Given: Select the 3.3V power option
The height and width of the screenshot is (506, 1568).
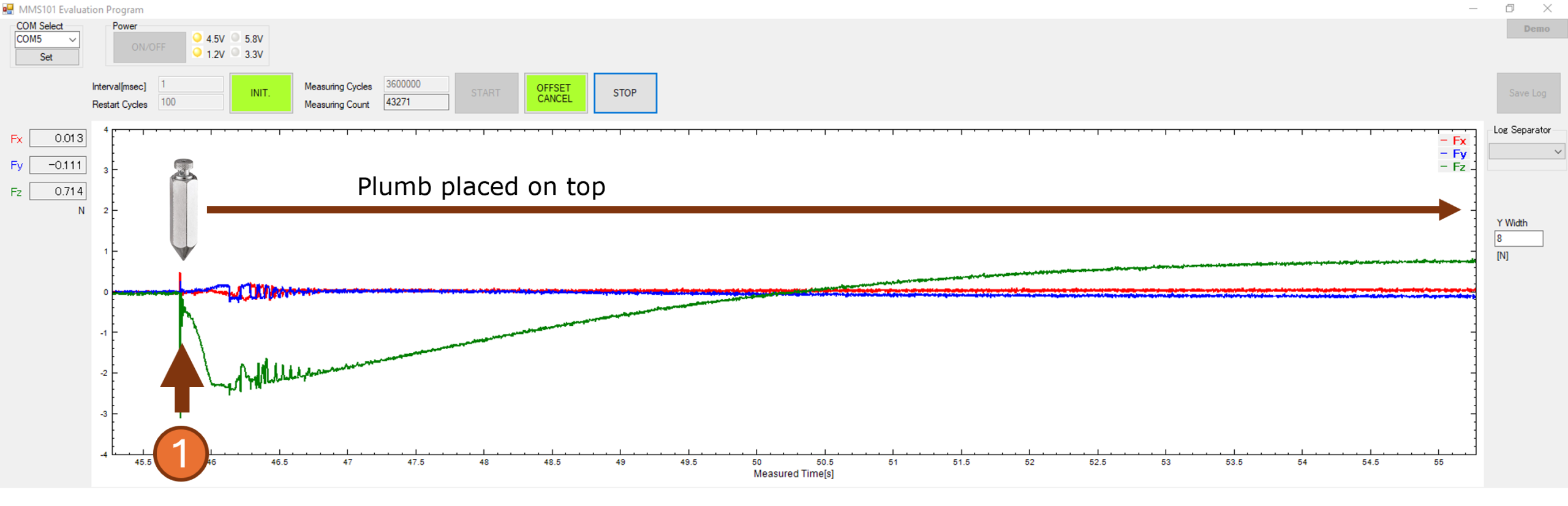Looking at the screenshot, I should pos(236,53).
